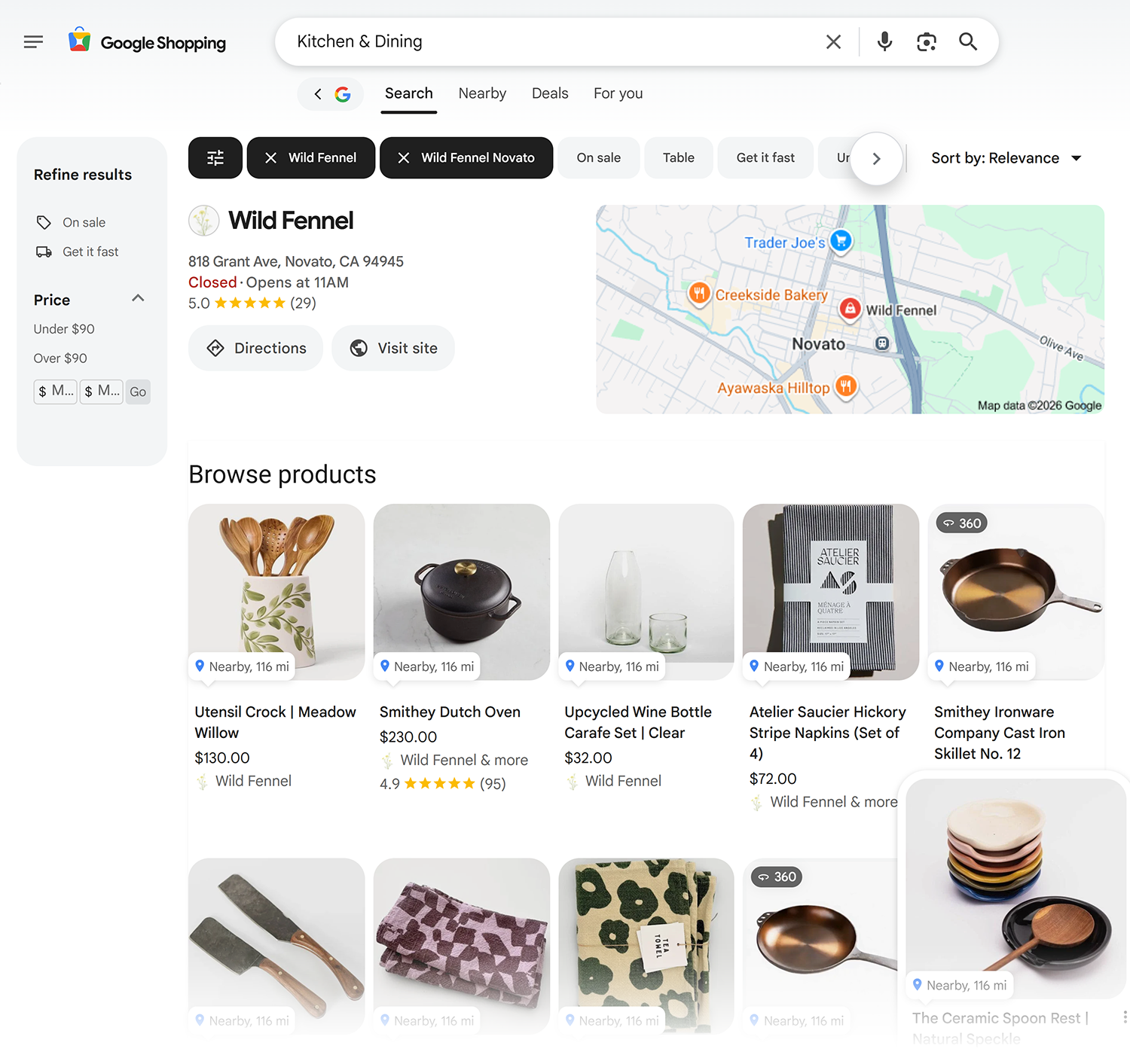Clear the search box text
Image resolution: width=1130 pixels, height=1064 pixels.
coord(833,42)
